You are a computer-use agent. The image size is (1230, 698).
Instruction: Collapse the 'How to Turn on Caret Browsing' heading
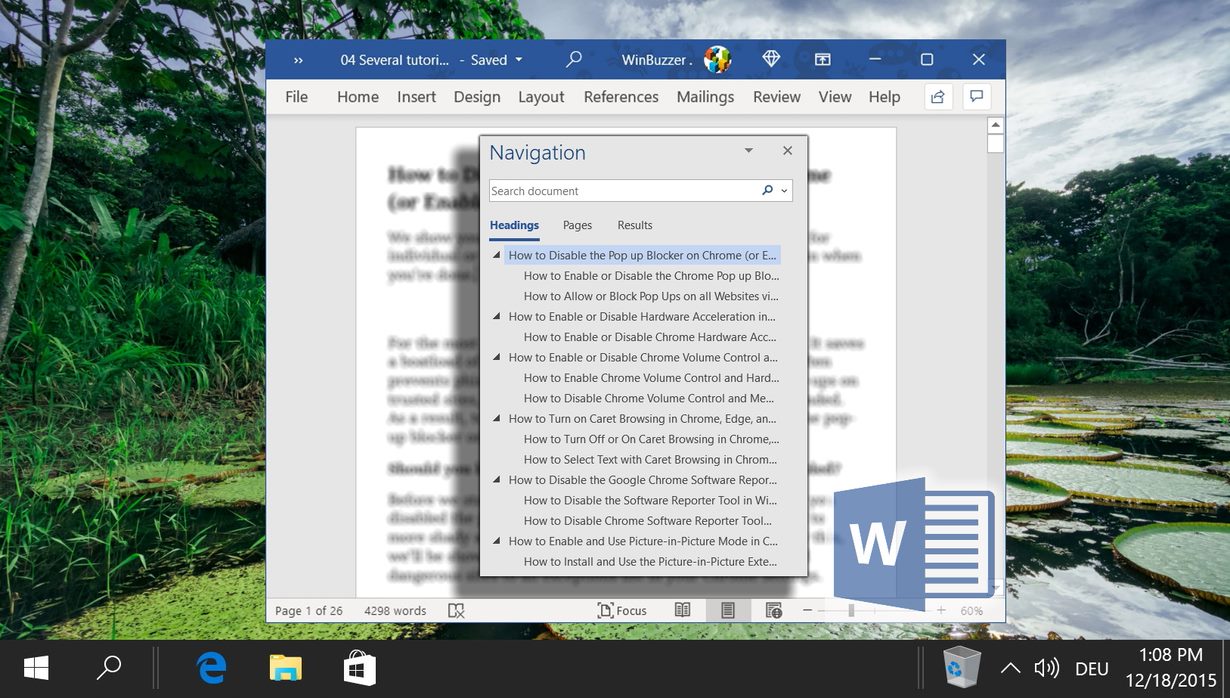(495, 418)
